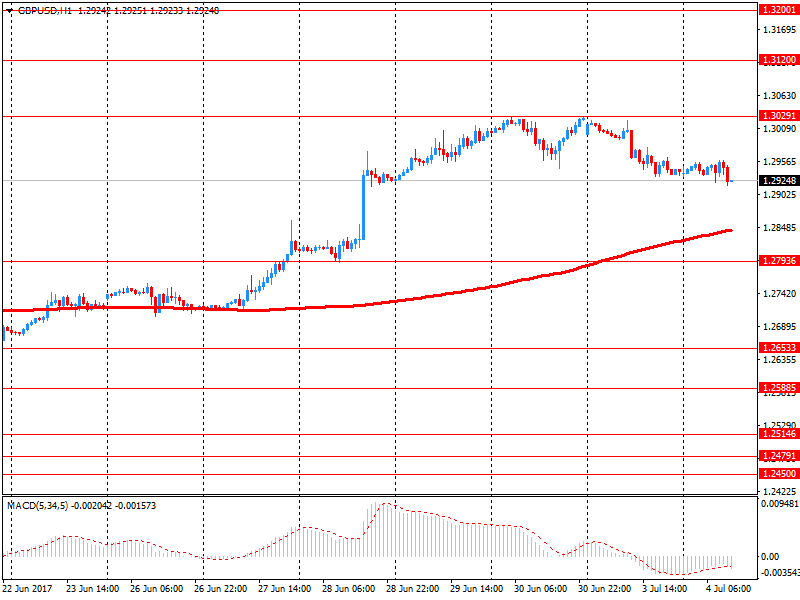Select the 1.31200 red level label
The image size is (800, 600).
tap(779, 60)
